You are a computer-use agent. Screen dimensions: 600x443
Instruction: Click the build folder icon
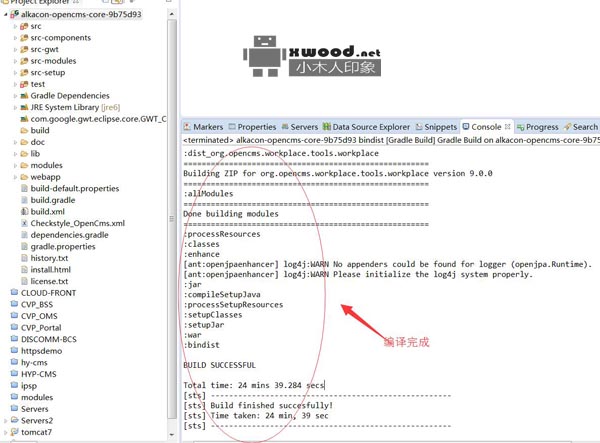[x=24, y=130]
